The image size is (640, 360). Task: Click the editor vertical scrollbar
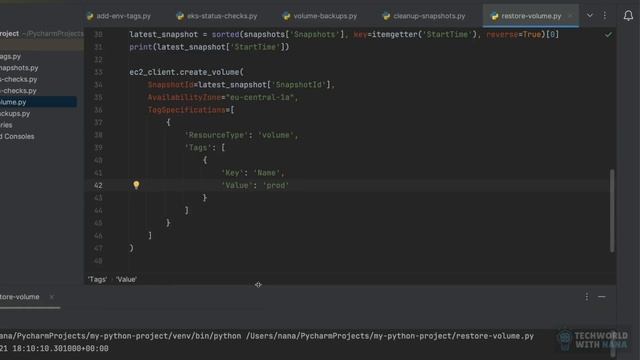[612, 211]
